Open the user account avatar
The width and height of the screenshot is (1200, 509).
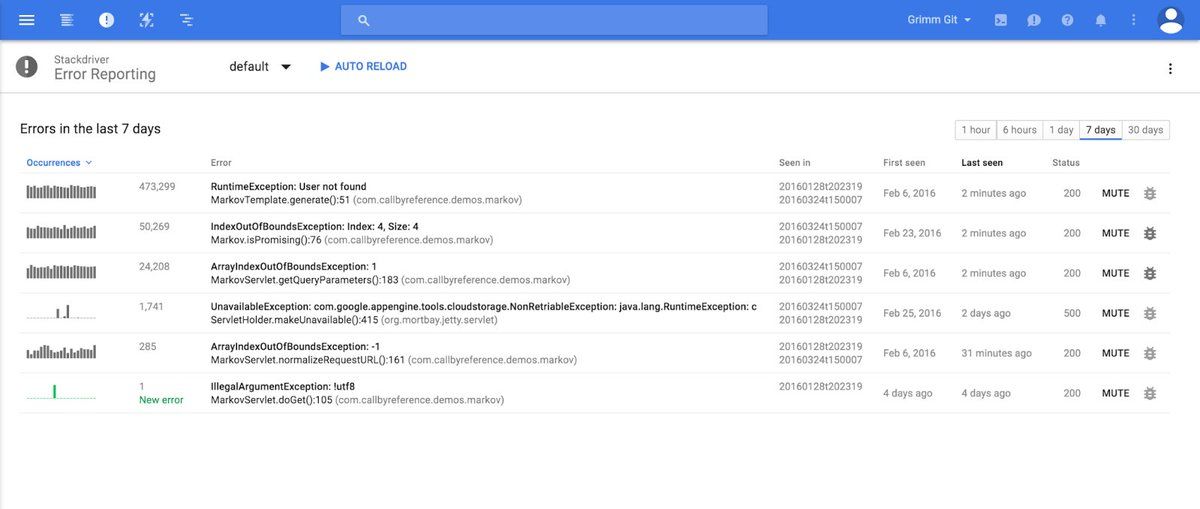click(1169, 20)
